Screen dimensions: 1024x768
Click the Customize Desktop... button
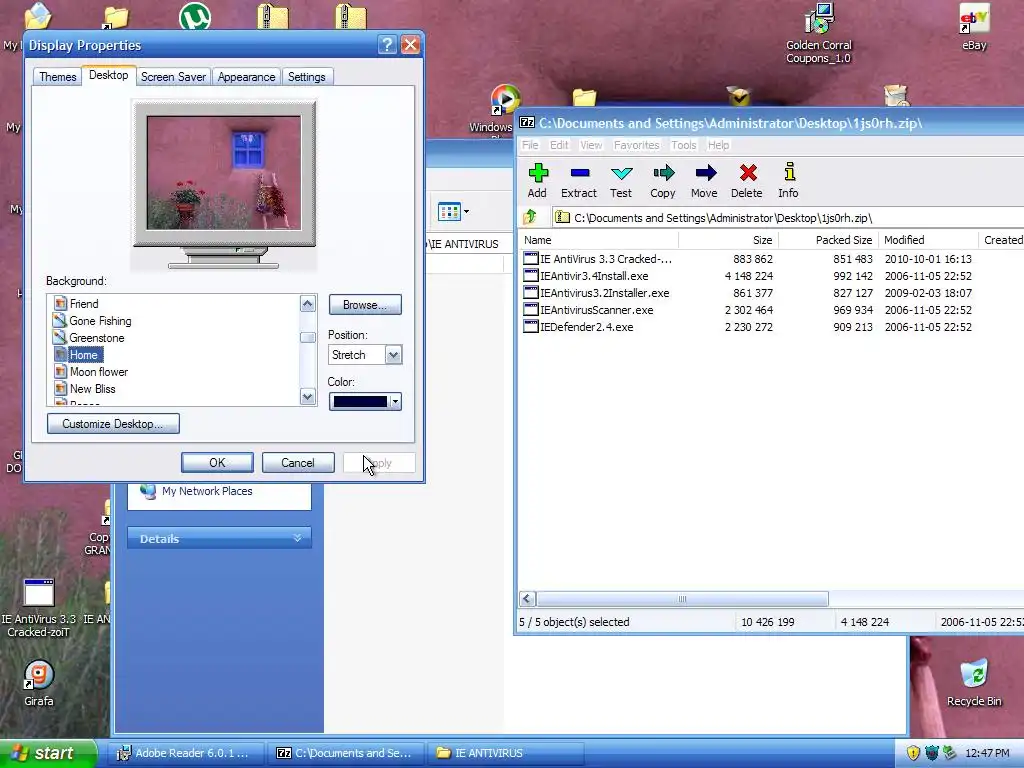(113, 423)
